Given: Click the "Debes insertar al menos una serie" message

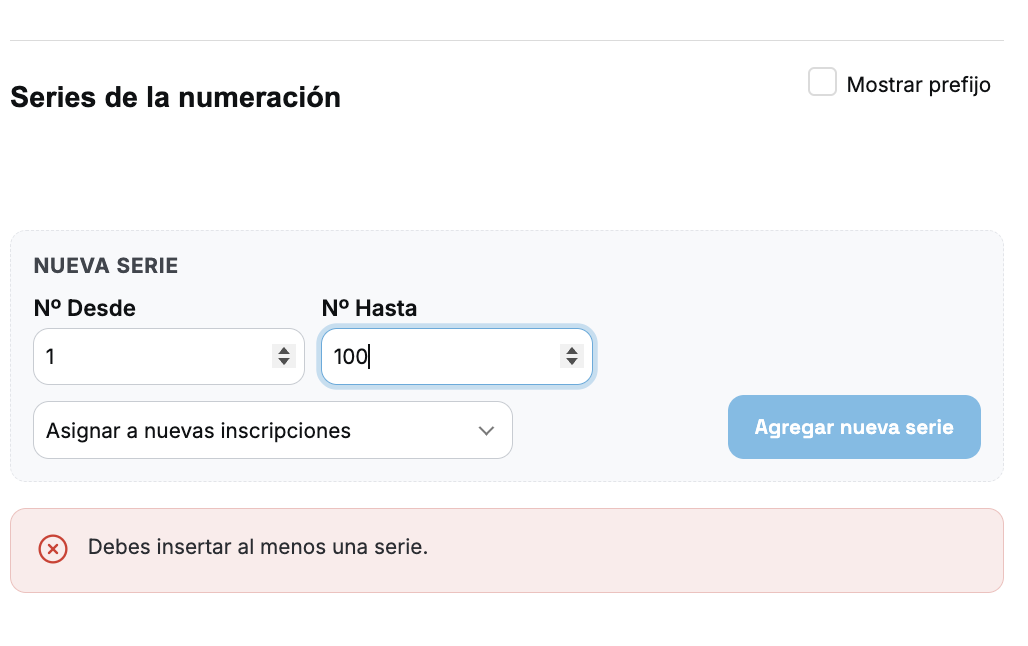Looking at the screenshot, I should (258, 547).
